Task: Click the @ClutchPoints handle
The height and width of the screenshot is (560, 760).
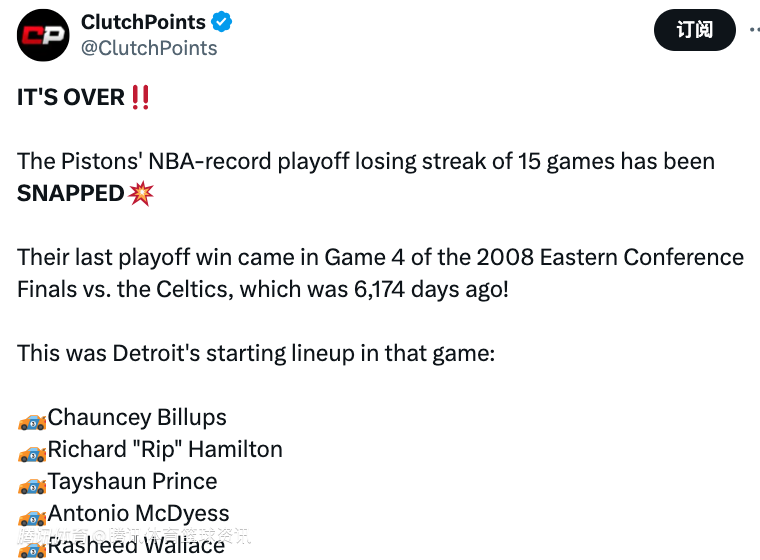Action: (149, 48)
